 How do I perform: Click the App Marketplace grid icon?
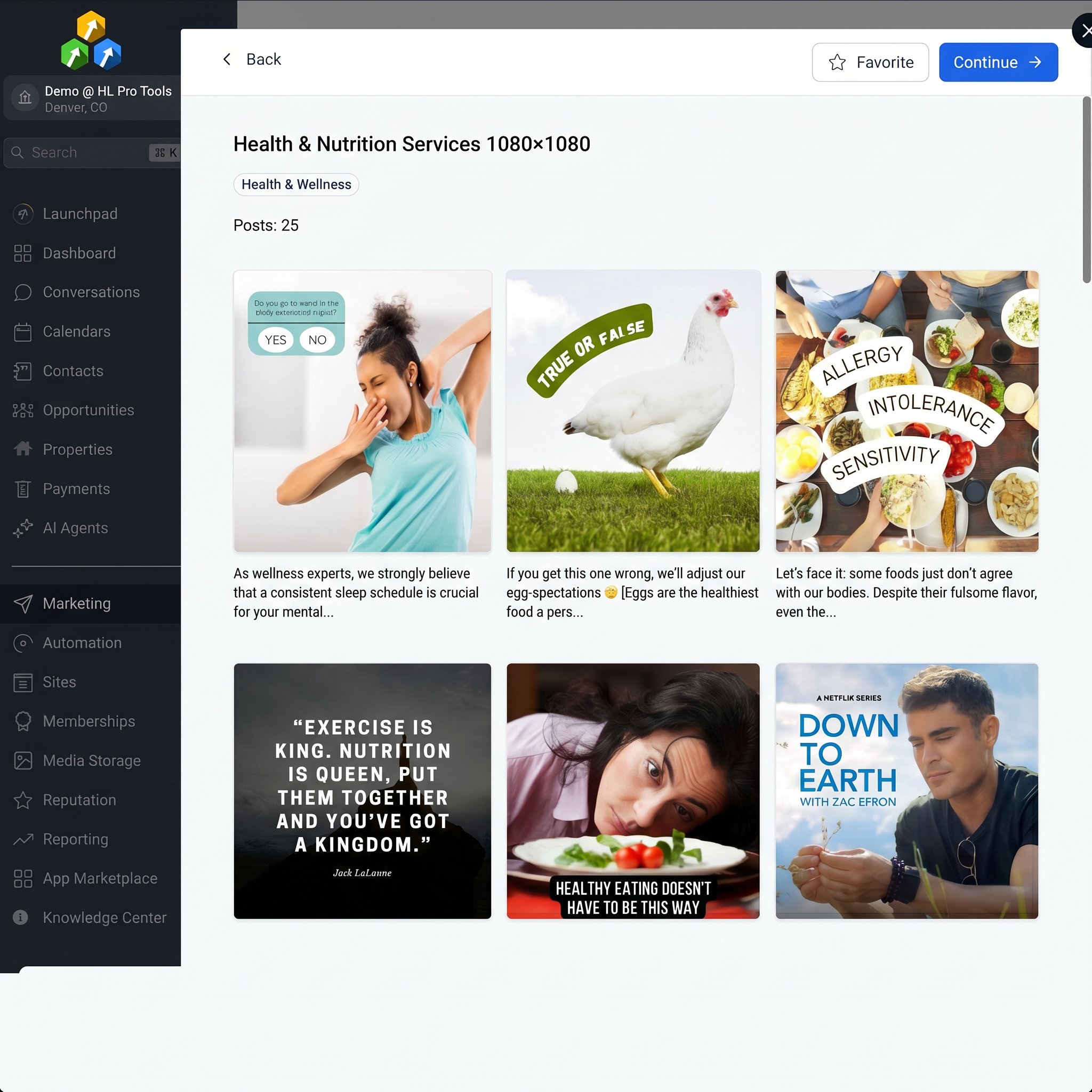(22, 879)
